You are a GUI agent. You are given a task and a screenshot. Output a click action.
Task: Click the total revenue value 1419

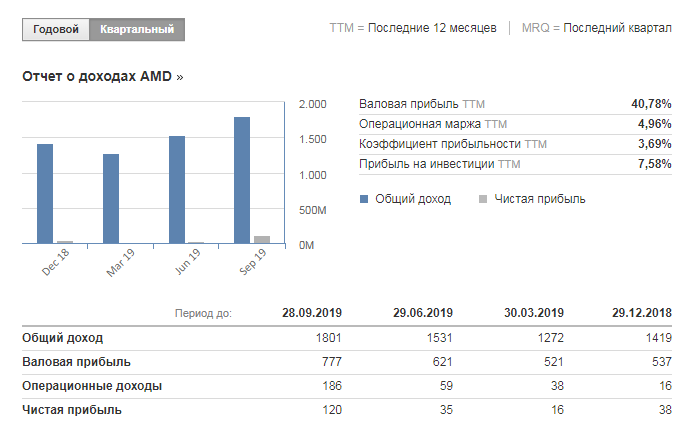tap(659, 338)
